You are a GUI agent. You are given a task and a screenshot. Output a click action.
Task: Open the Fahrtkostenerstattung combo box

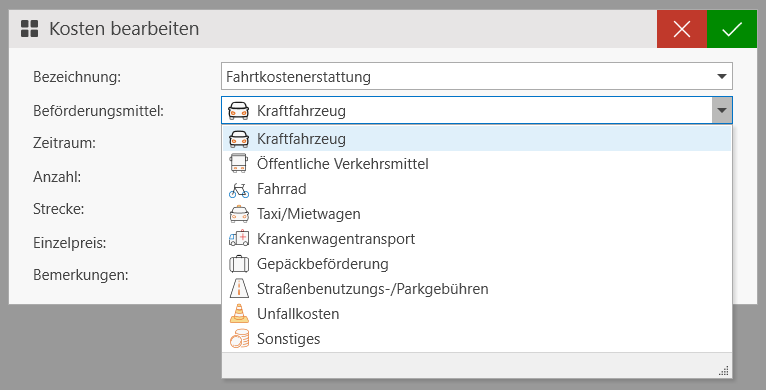coord(477,76)
